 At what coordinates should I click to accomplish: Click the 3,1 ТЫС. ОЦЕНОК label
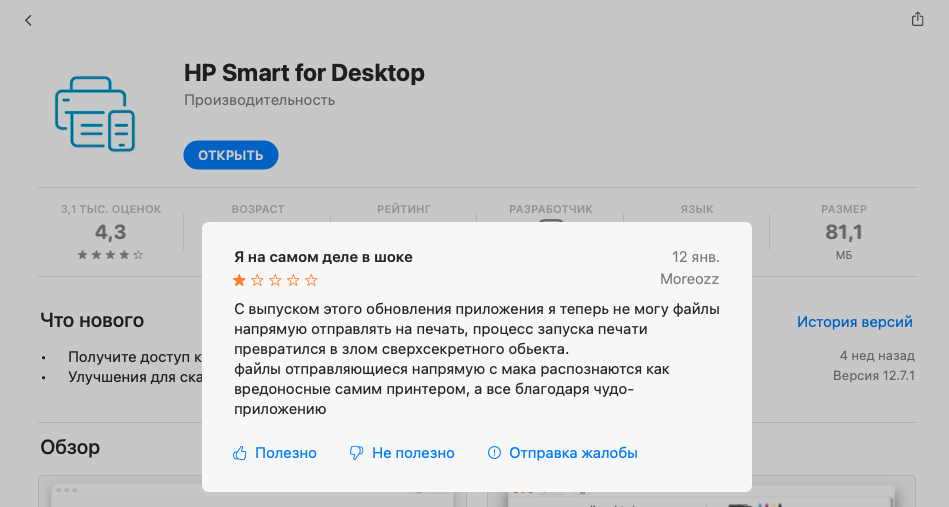(111, 209)
